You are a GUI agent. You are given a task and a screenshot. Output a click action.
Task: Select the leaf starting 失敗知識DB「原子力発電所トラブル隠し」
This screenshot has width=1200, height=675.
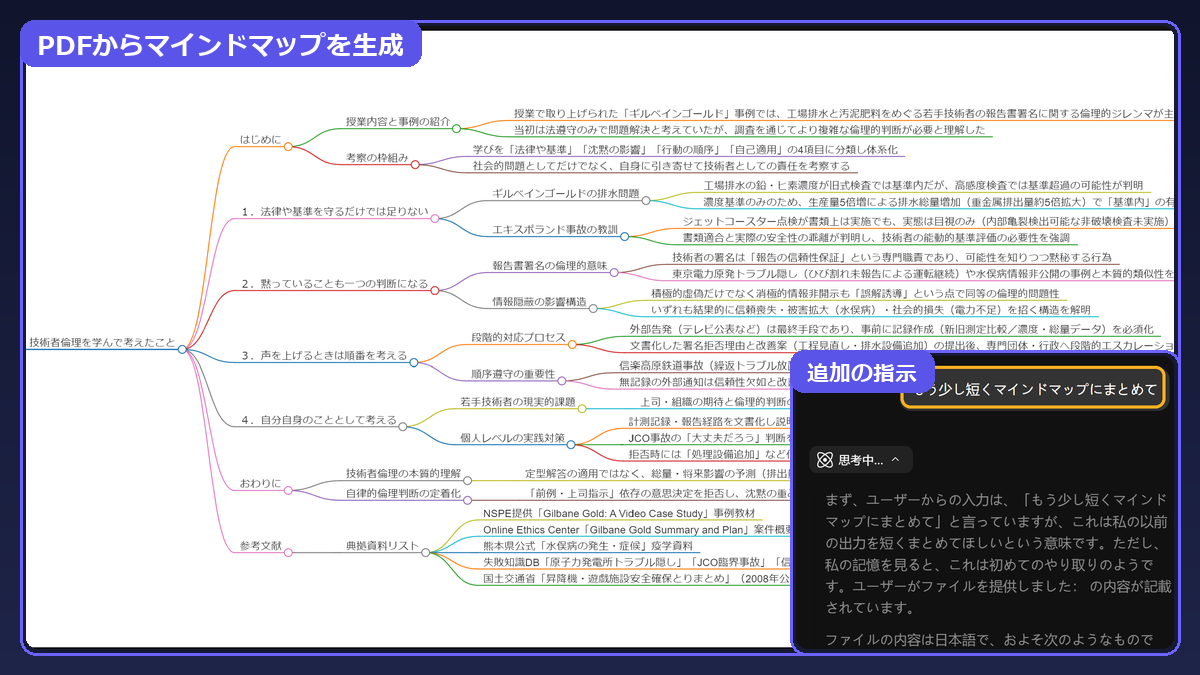point(636,561)
